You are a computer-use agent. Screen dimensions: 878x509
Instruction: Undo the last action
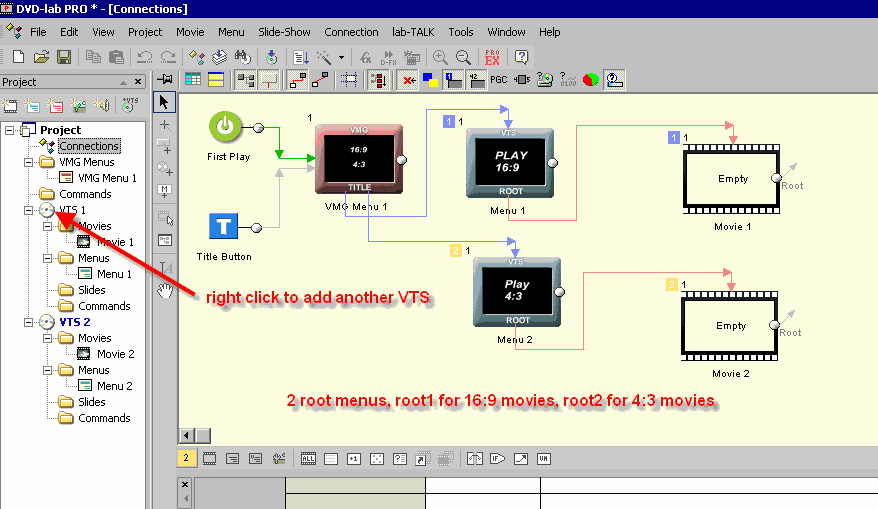coord(144,57)
